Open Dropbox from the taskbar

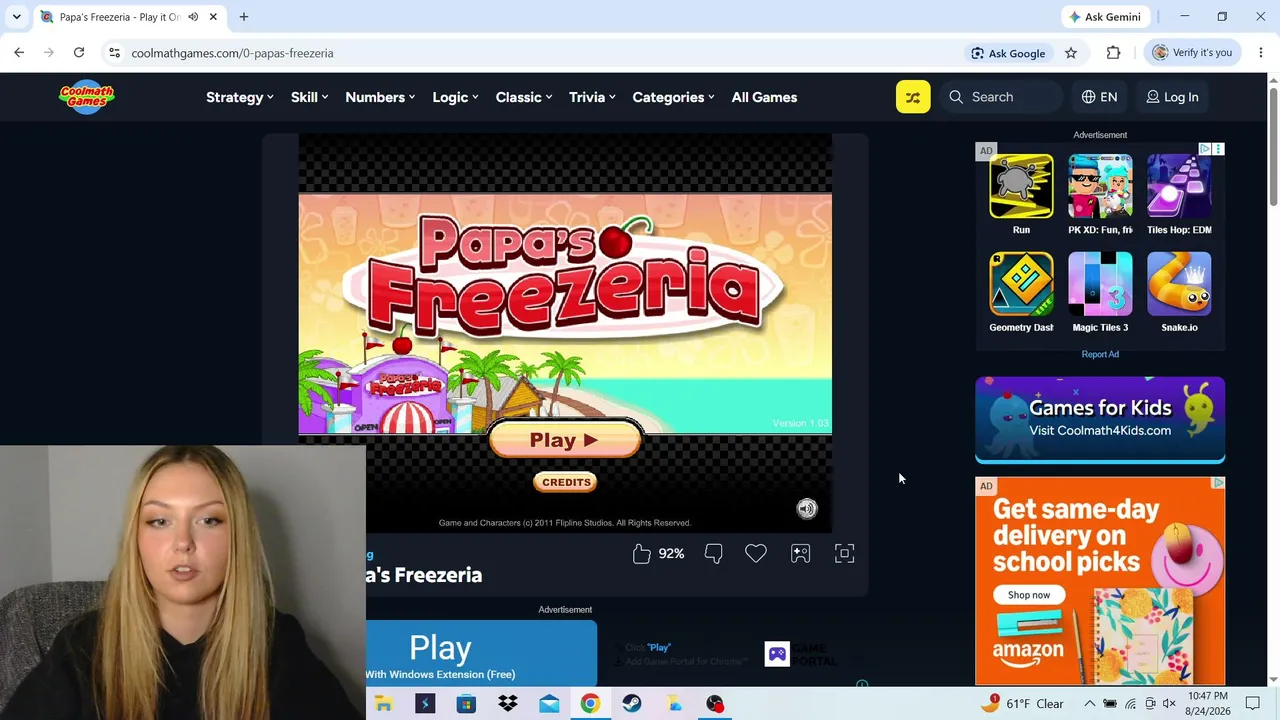pyautogui.click(x=508, y=704)
